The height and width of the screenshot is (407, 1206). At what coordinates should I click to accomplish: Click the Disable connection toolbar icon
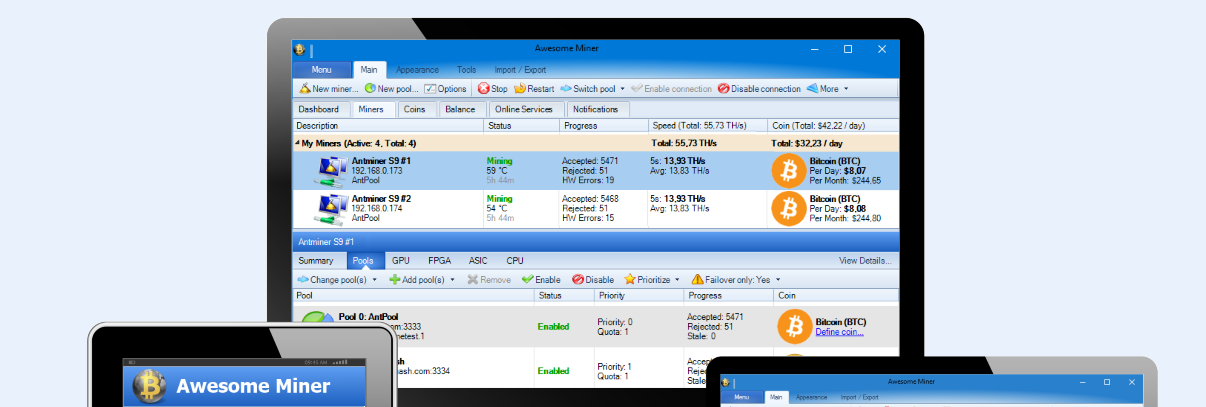click(723, 89)
